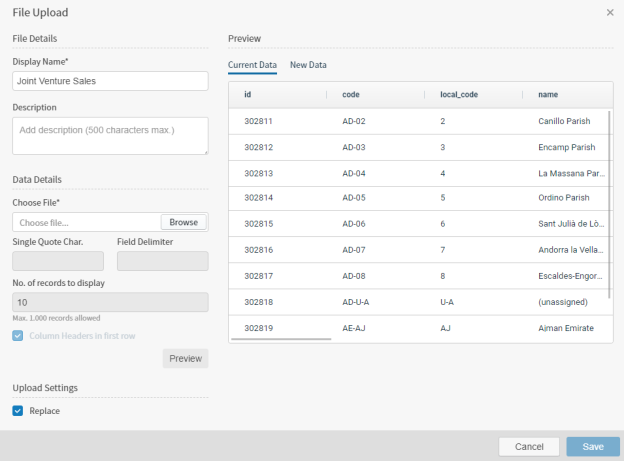Switch to the New Data tab
624x461 pixels.
pos(308,65)
